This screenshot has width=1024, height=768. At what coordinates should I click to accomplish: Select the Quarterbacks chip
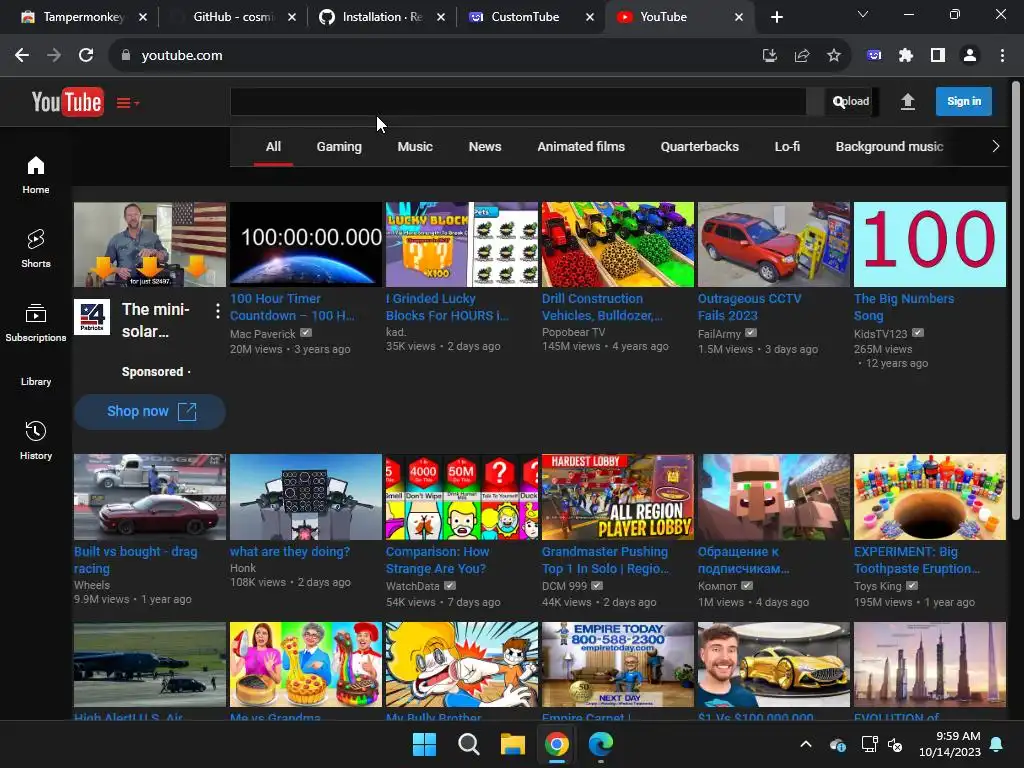[x=699, y=147]
